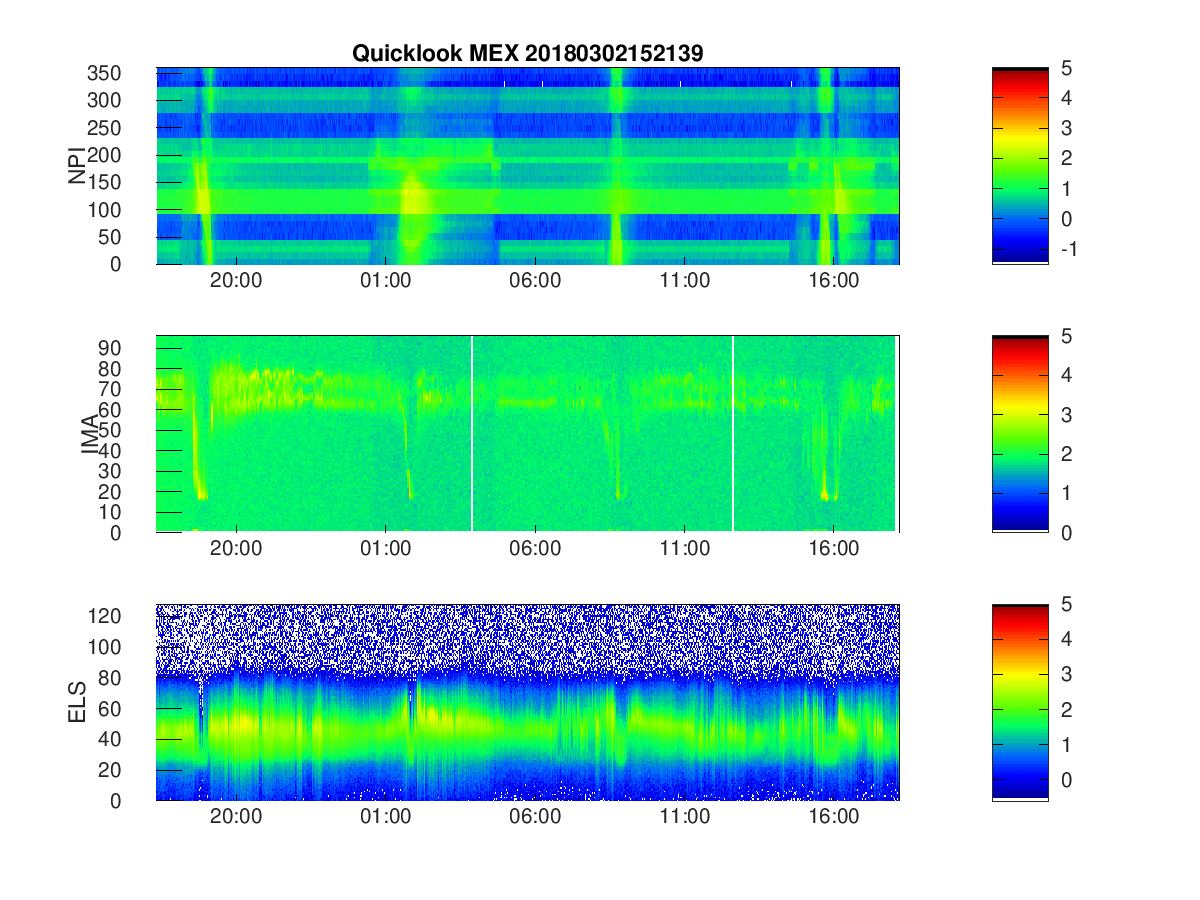Click the 11:00 tick under the IMA panel

[x=685, y=549]
